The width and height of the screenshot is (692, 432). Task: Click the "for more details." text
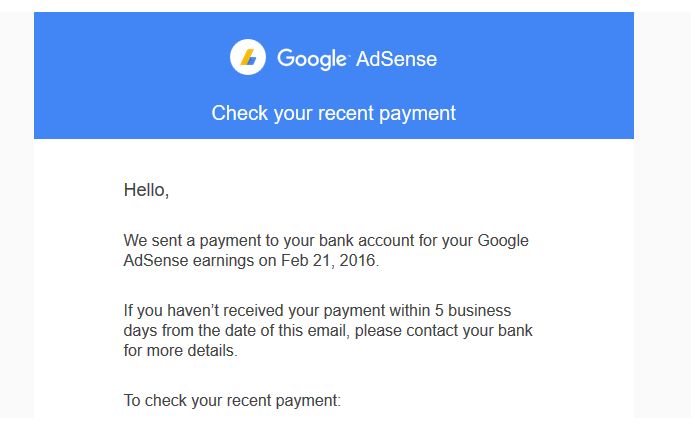[x=180, y=351]
